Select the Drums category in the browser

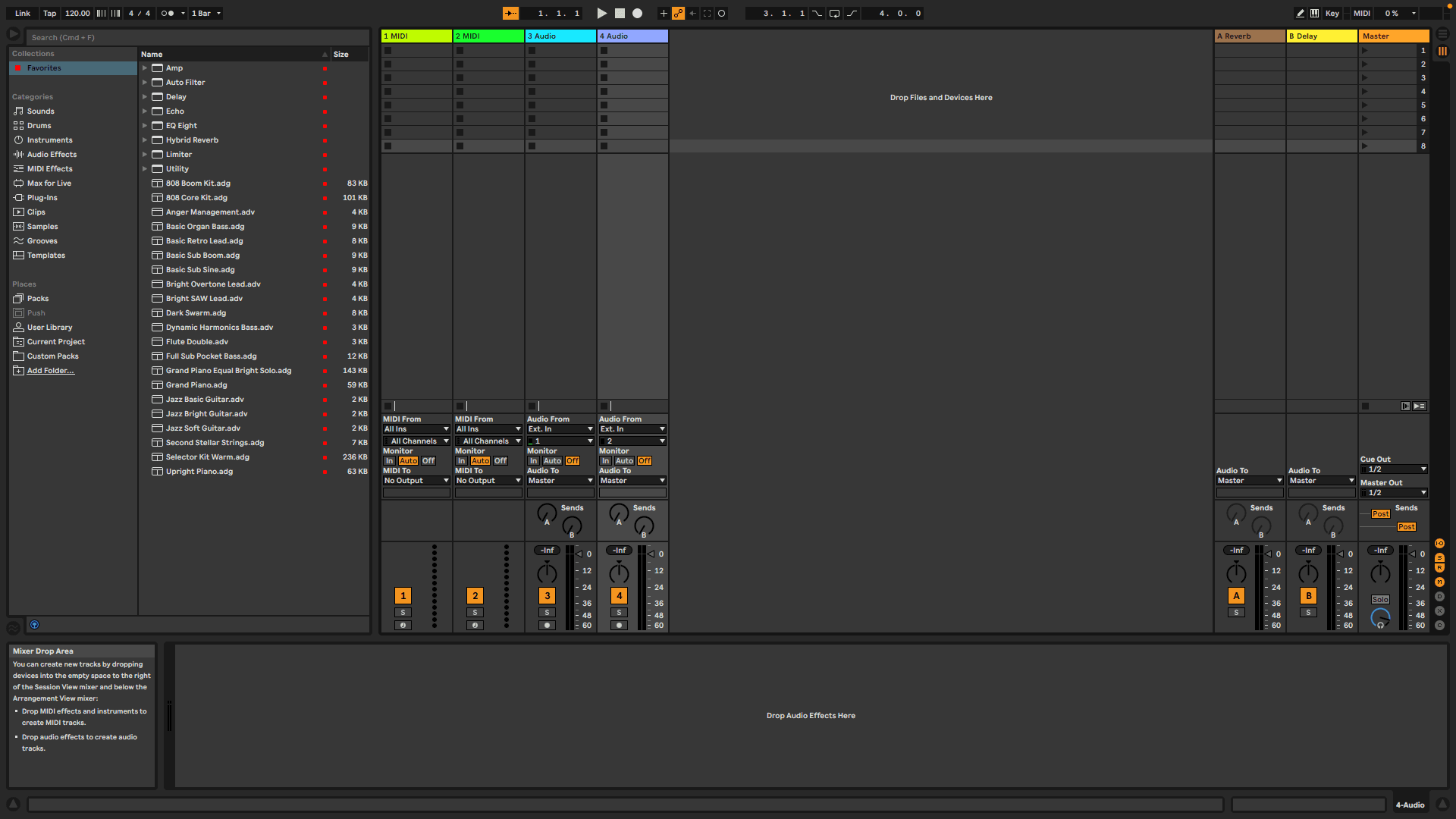[39, 126]
